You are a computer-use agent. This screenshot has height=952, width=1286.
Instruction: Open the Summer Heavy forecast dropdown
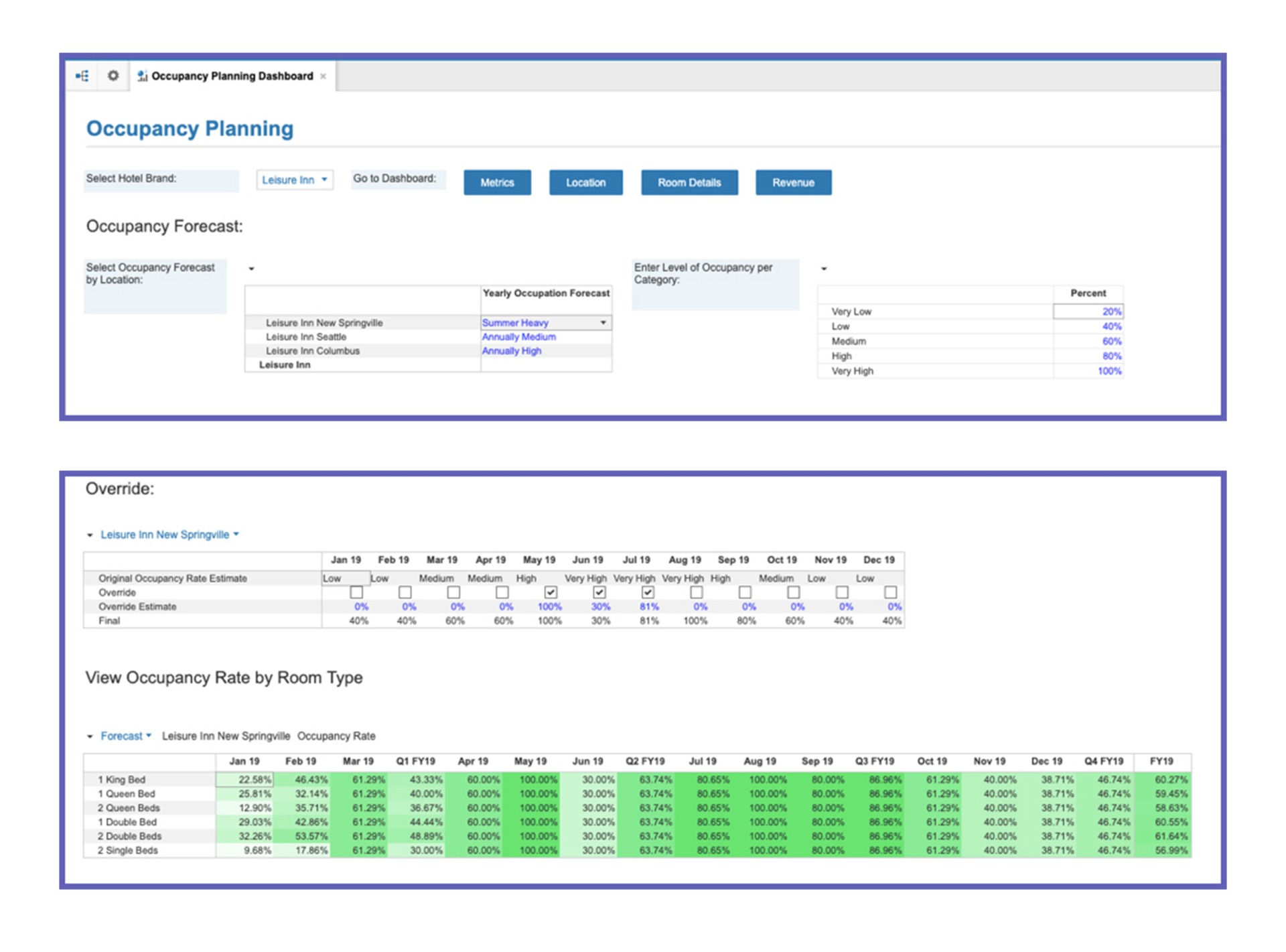click(x=603, y=323)
